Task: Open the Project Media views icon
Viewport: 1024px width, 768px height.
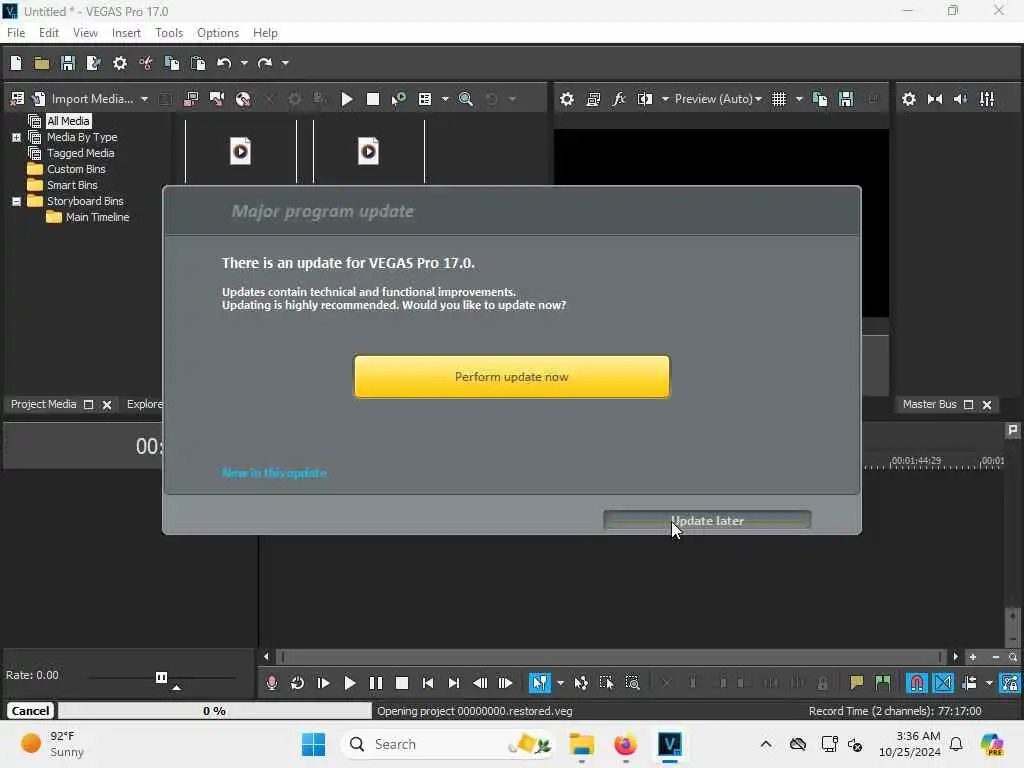Action: click(425, 99)
